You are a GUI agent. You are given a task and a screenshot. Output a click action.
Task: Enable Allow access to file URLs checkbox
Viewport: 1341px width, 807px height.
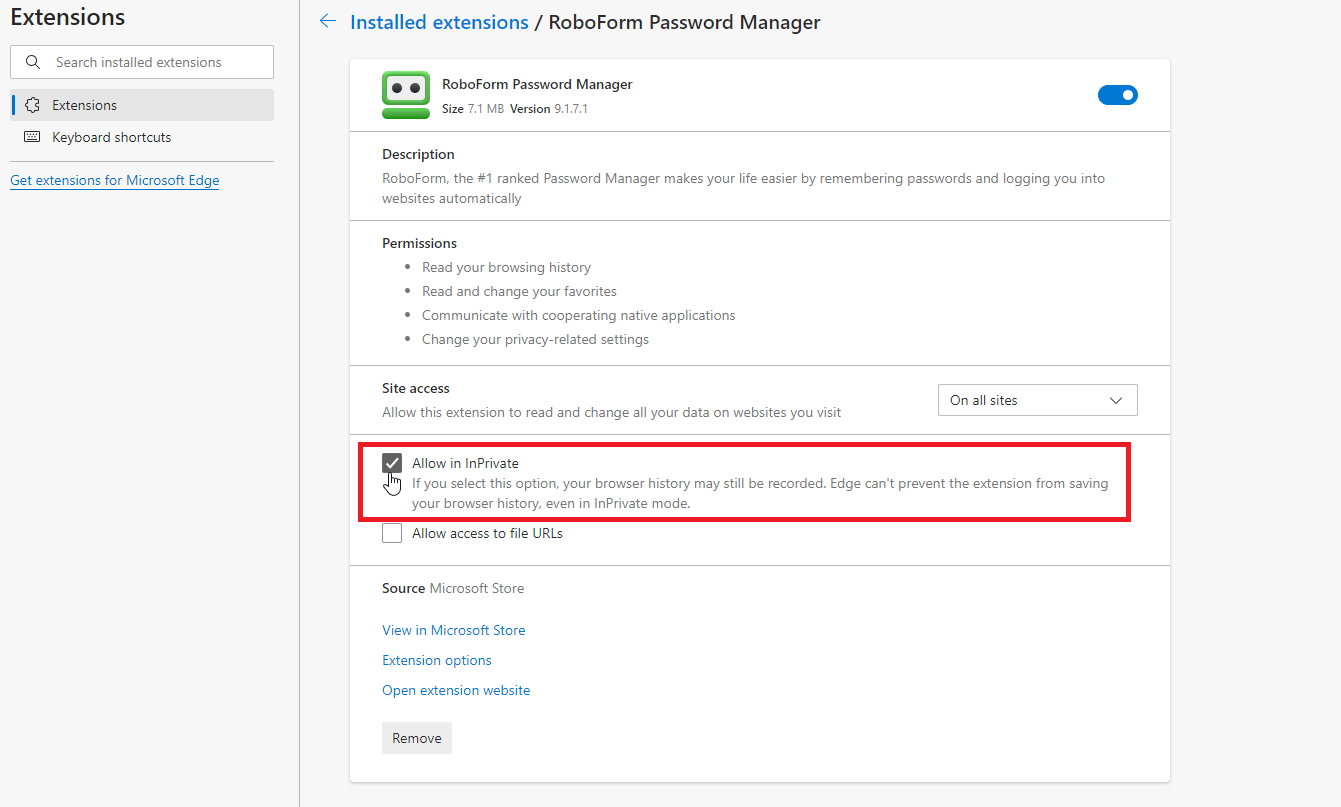tap(392, 533)
